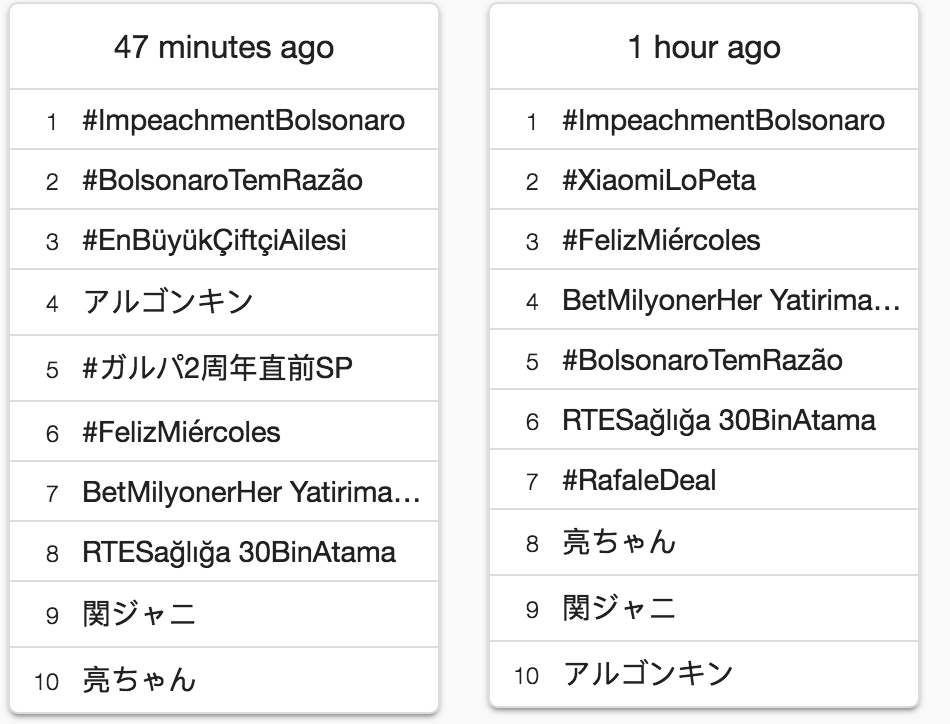Select RTESağlığa 30BinAtama ranked 8 in 47 minutes list

click(x=239, y=552)
